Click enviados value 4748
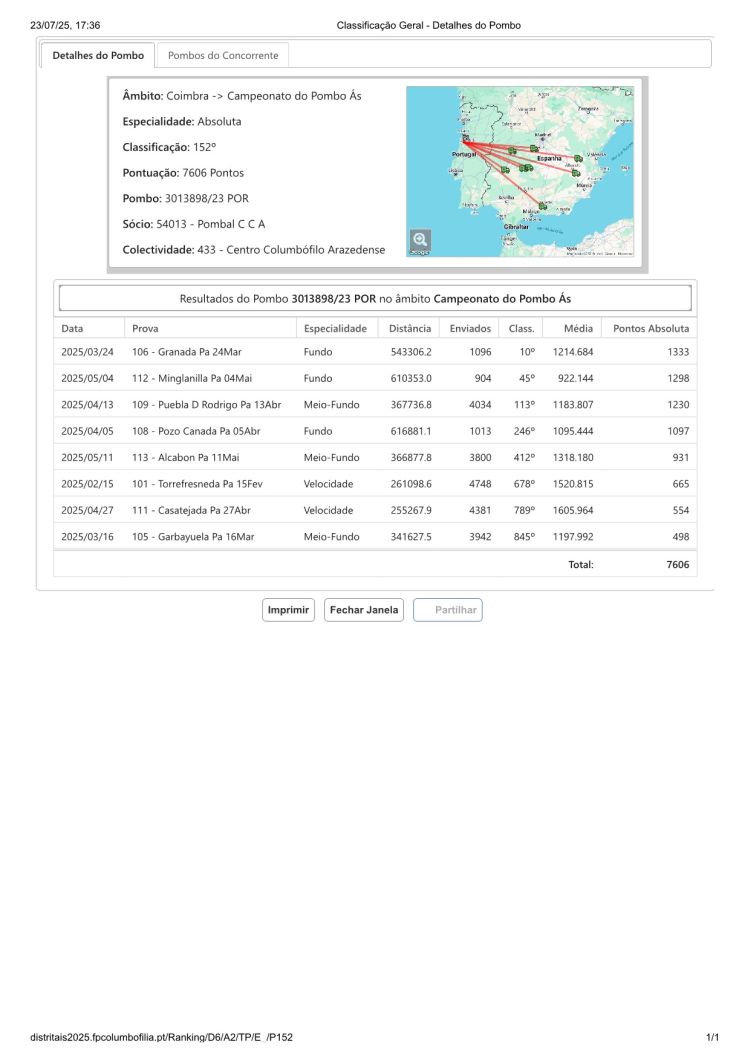The image size is (750, 1061). tap(481, 484)
